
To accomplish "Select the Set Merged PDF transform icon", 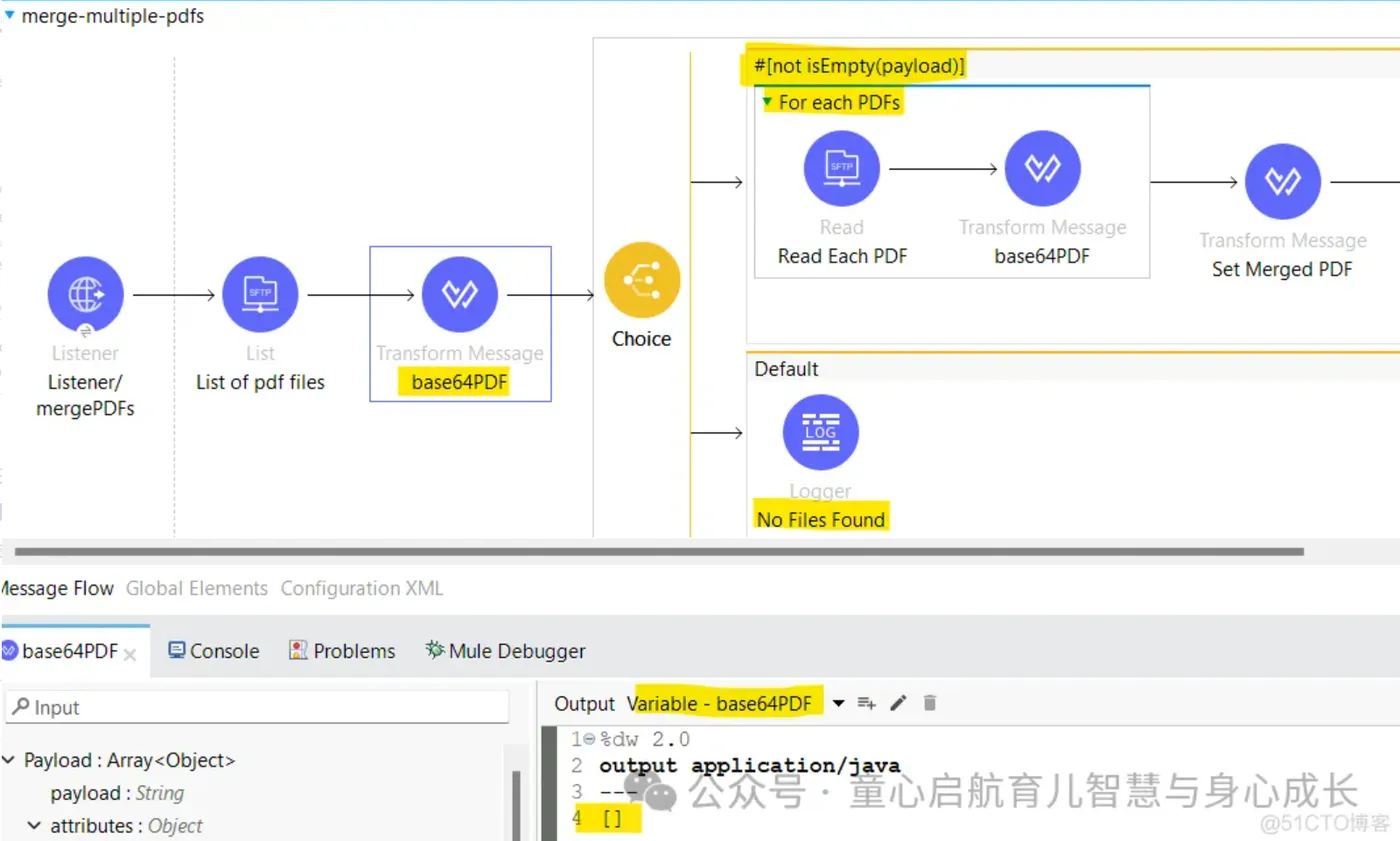I will pyautogui.click(x=1282, y=182).
